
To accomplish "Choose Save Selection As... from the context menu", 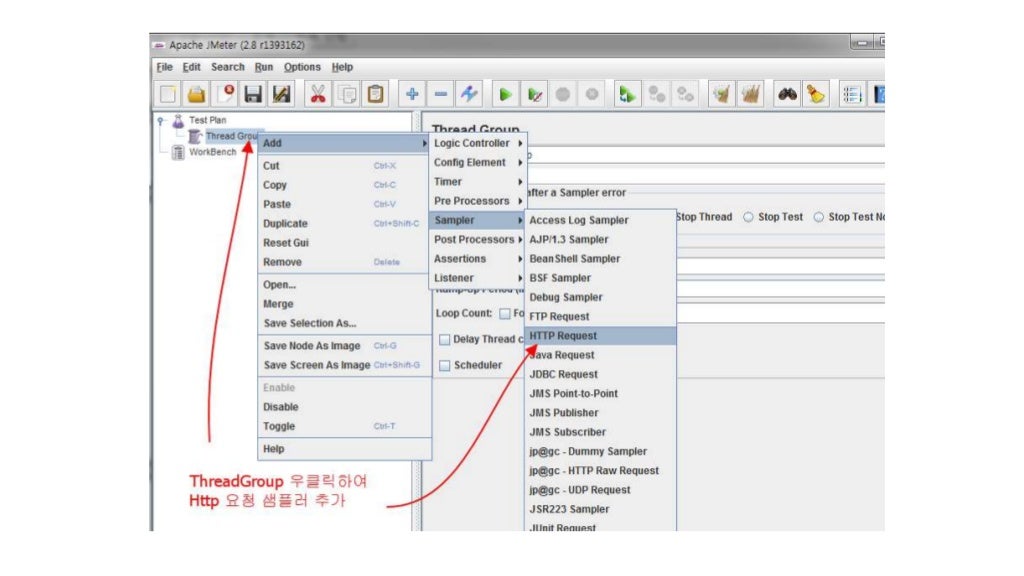I will pyautogui.click(x=344, y=323).
